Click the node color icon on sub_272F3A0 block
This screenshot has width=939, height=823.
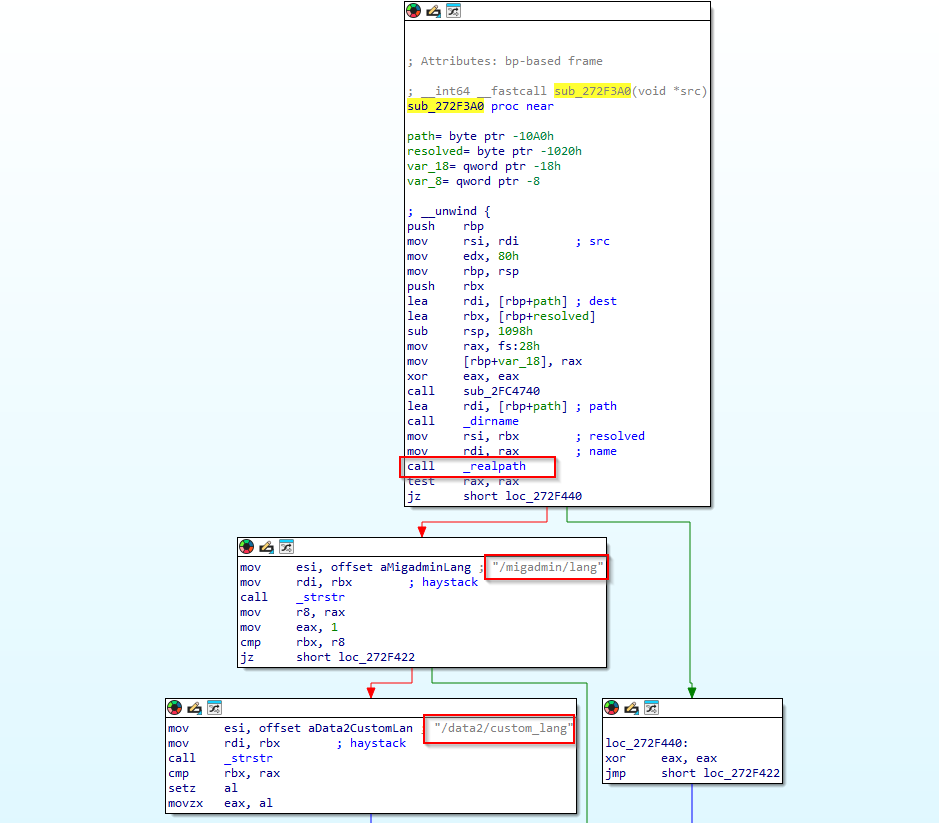click(x=414, y=11)
